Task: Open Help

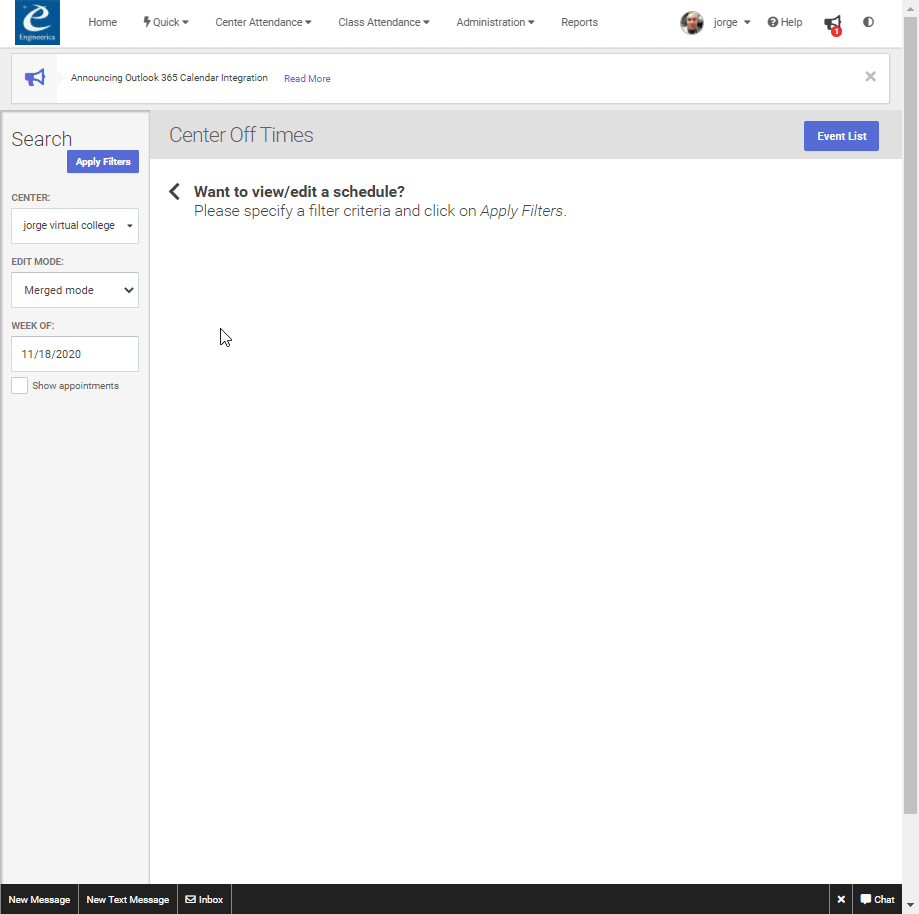Action: 785,22
